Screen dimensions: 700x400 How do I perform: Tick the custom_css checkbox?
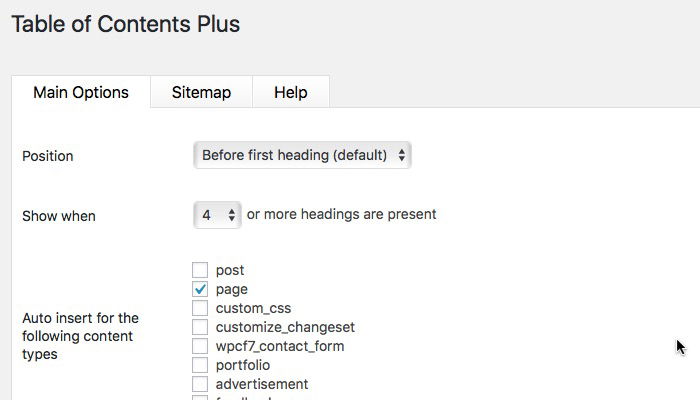pyautogui.click(x=200, y=308)
